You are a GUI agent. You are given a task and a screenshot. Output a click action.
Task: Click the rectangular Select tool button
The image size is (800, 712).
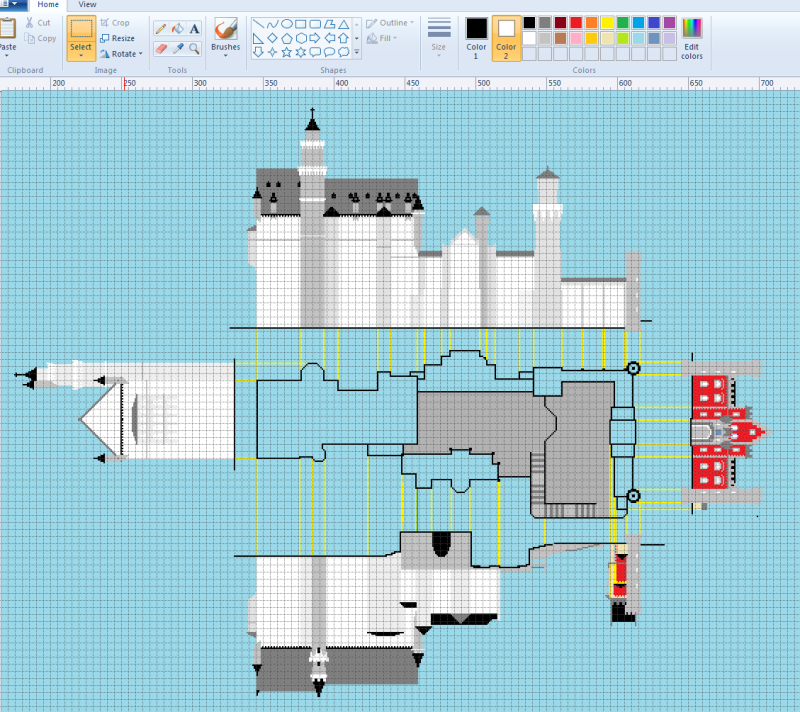coord(81,29)
